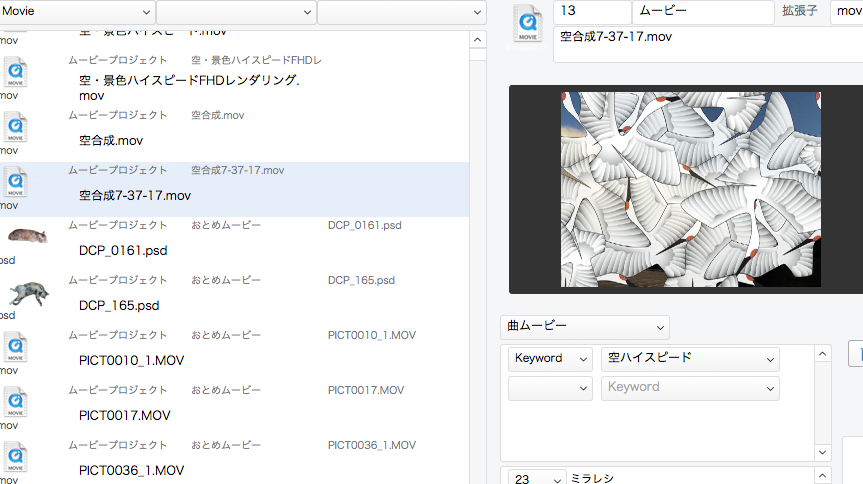
Task: Click the DCP_0161.psd animal thumbnail
Action: click(27, 235)
